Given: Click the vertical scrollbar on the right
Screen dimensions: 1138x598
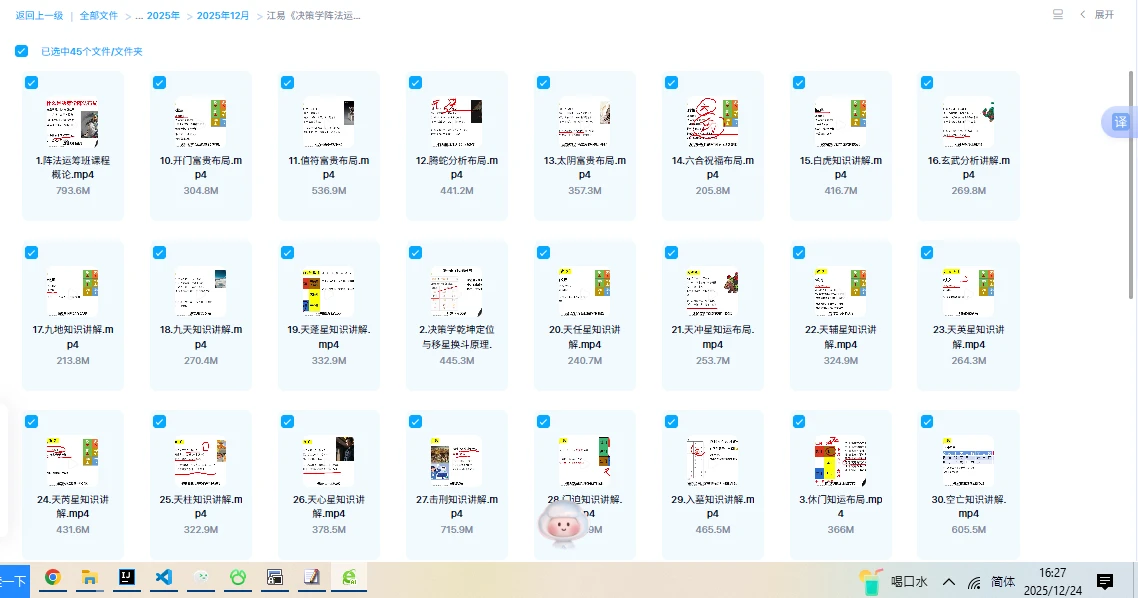Looking at the screenshot, I should 1132,200.
